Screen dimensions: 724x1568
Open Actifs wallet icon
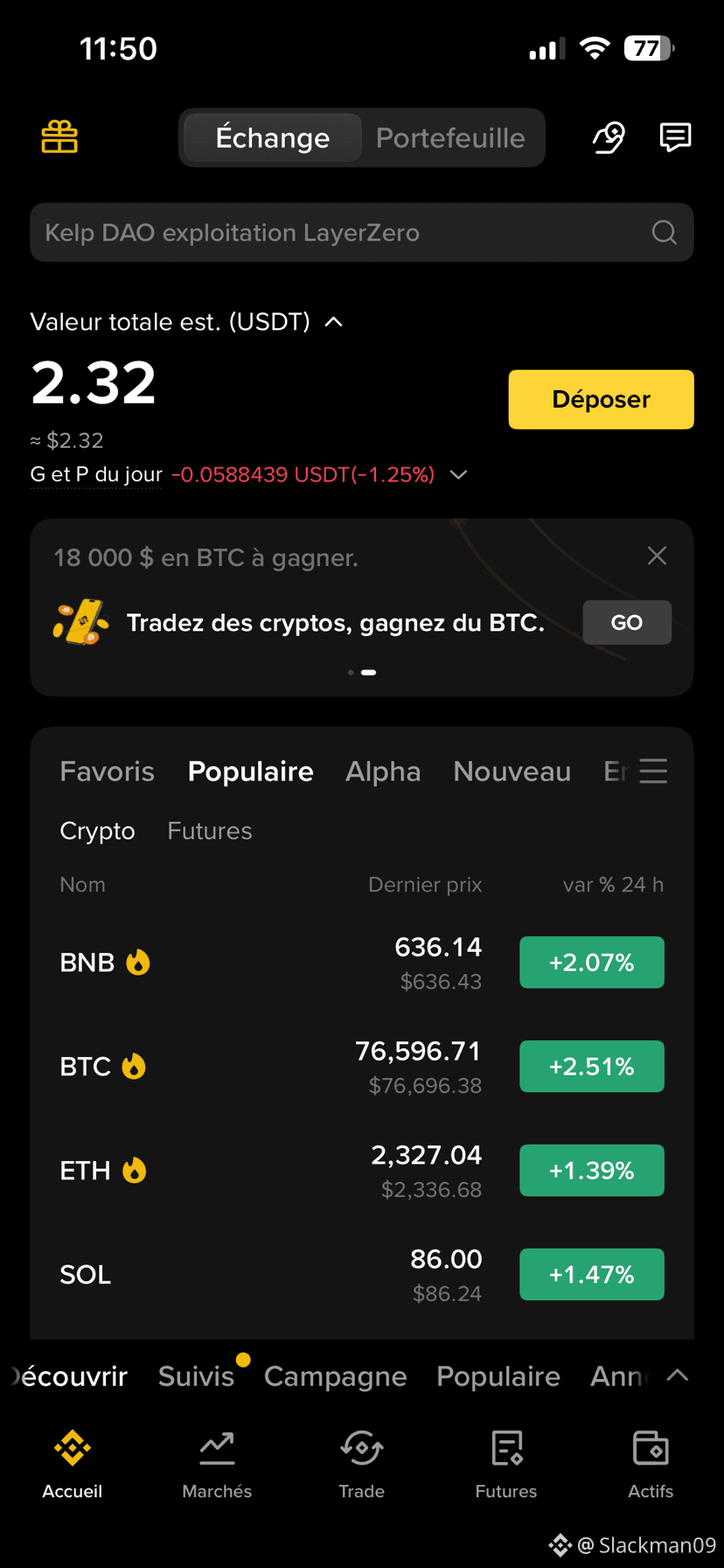click(651, 1465)
